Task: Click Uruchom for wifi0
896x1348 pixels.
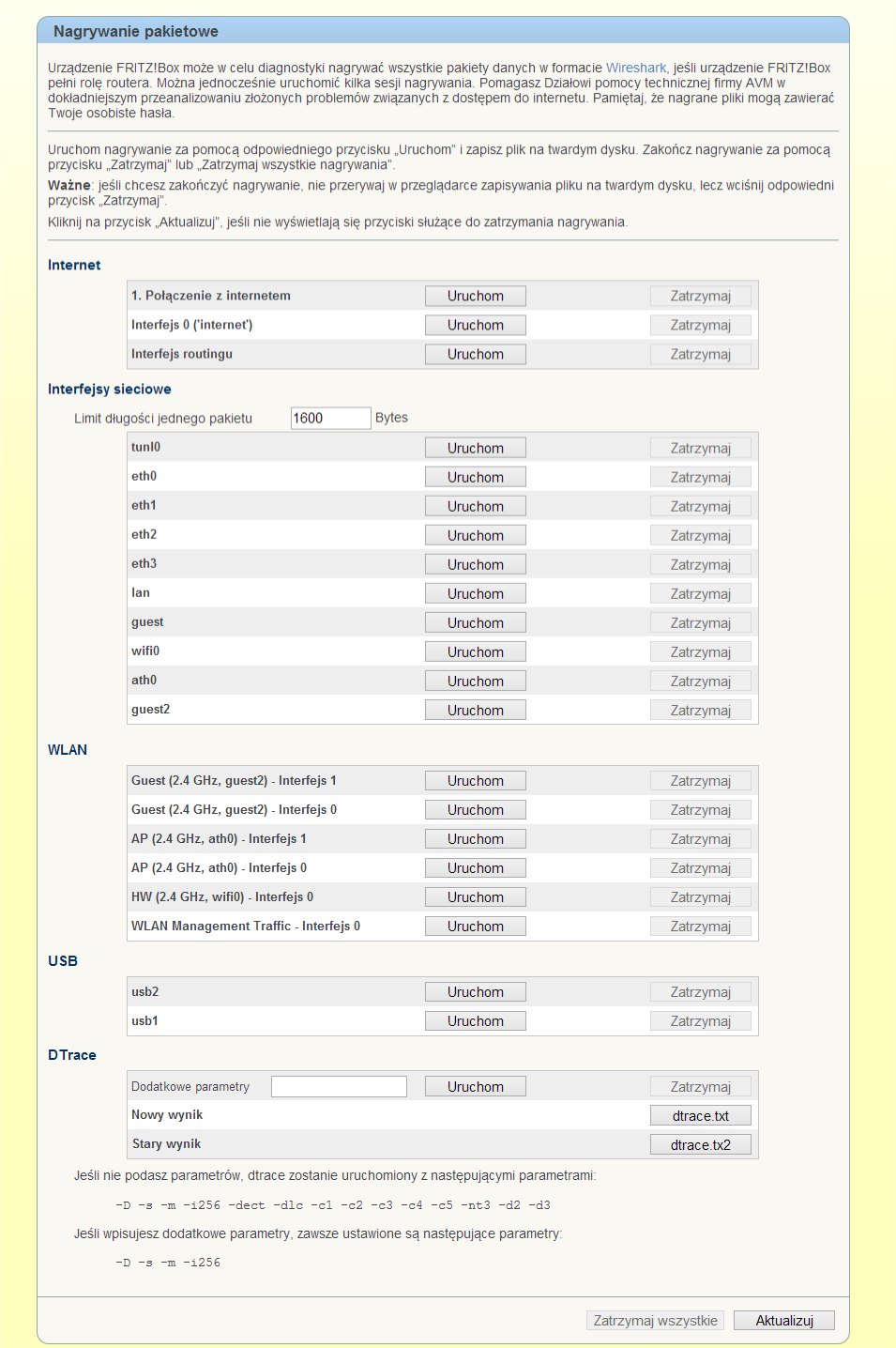Action: pos(475,651)
